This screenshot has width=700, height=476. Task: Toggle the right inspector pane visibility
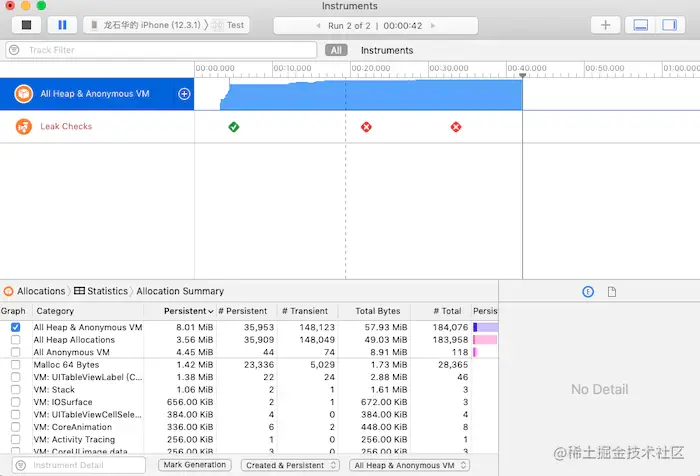tap(670, 25)
